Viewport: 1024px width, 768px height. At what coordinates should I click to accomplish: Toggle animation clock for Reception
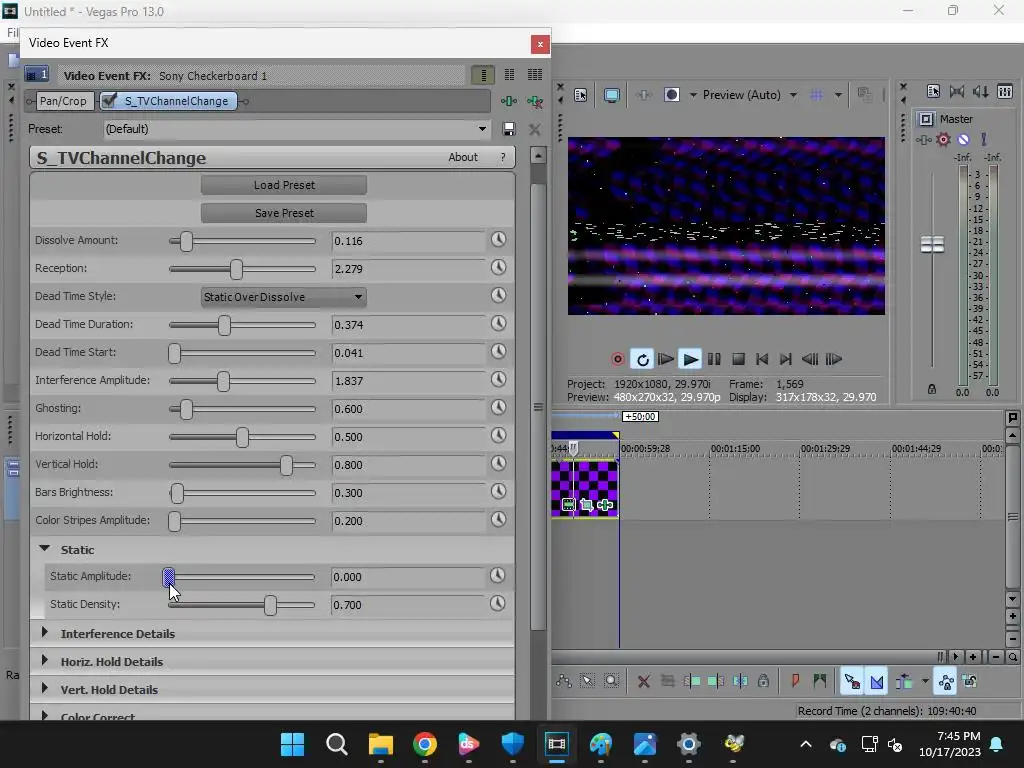pos(498,267)
